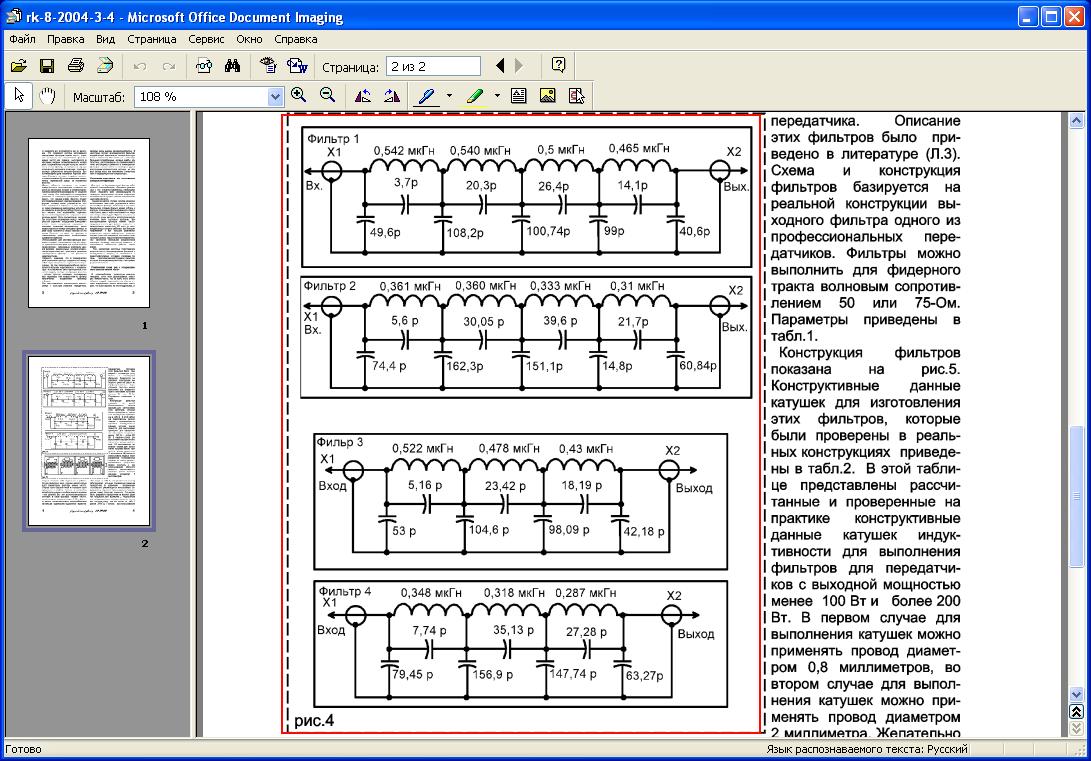Image resolution: width=1091 pixels, height=761 pixels.
Task: Choose the Select Annotations tool
Action: pos(577,96)
